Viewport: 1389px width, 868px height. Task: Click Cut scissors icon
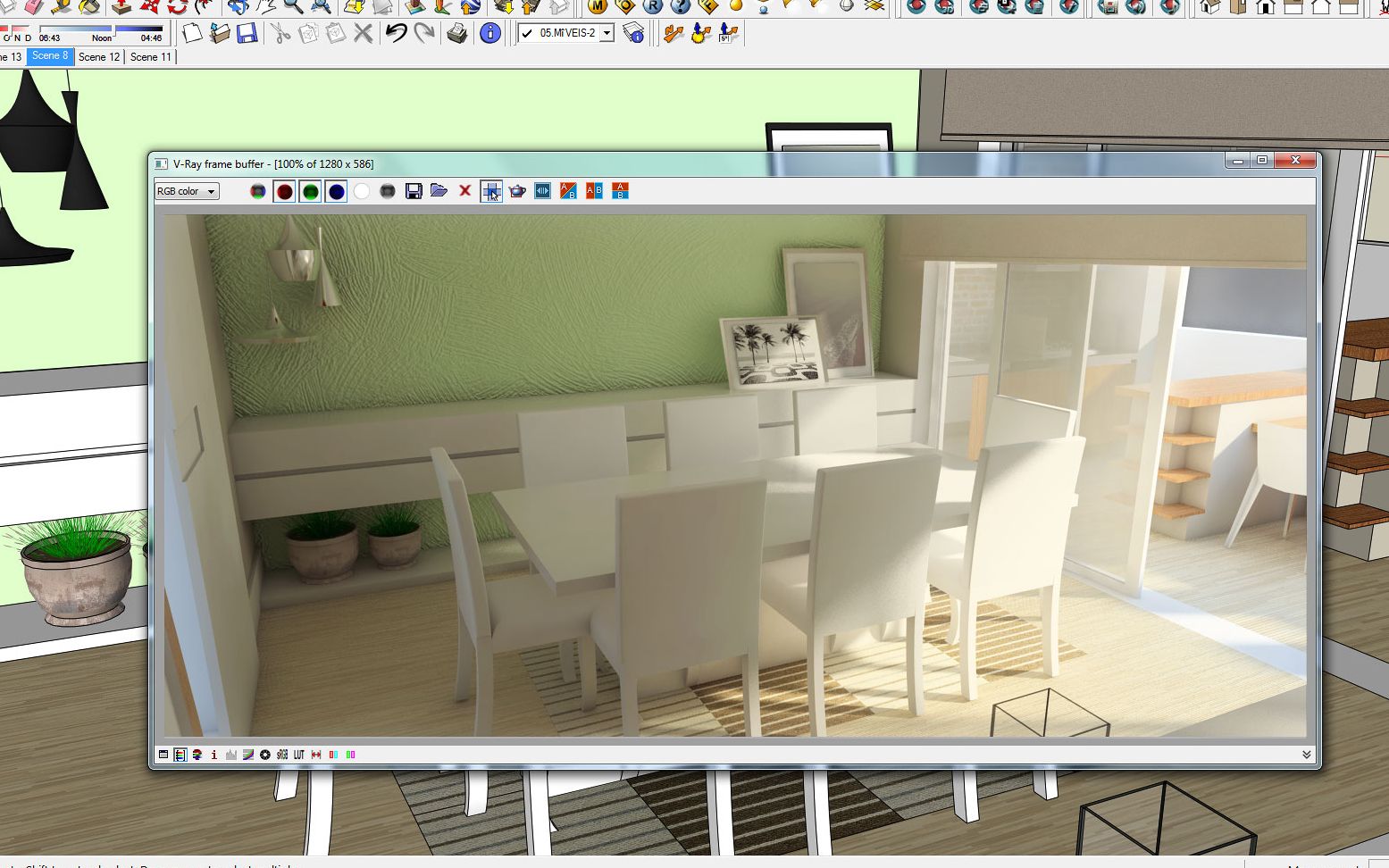click(x=280, y=33)
